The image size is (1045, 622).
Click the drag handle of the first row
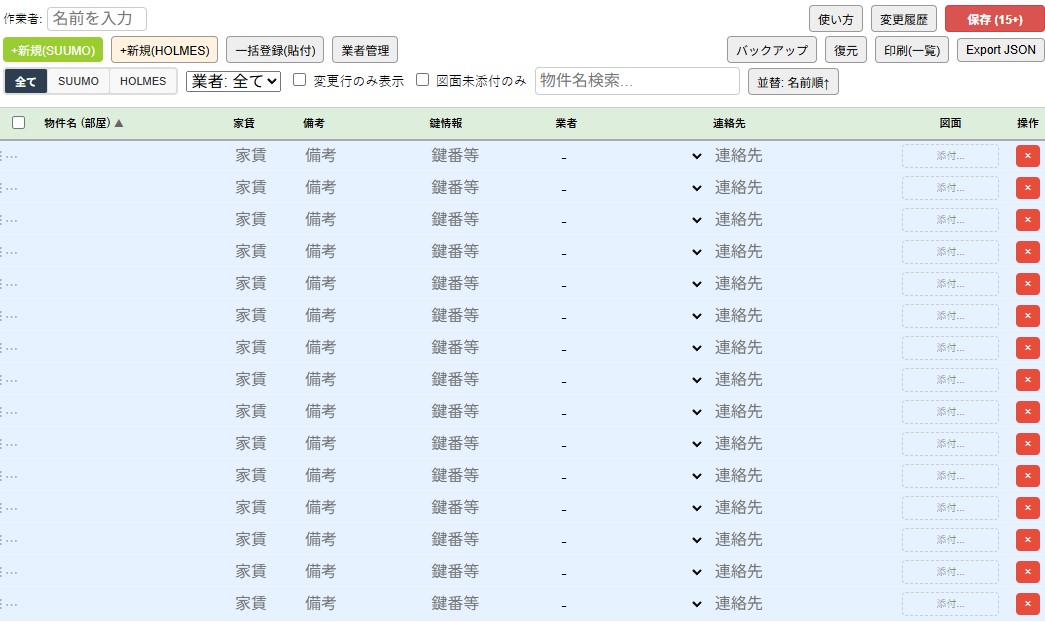tap(3, 156)
